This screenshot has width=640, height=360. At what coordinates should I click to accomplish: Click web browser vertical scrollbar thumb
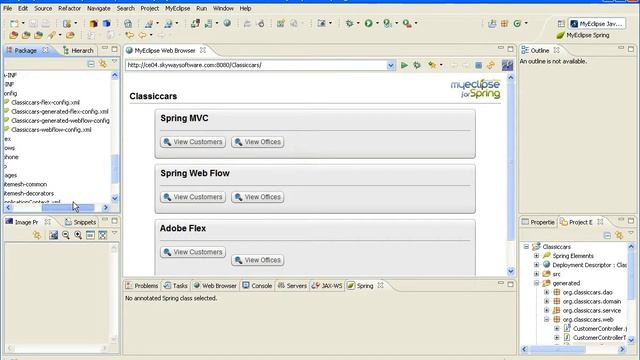tap(511, 160)
